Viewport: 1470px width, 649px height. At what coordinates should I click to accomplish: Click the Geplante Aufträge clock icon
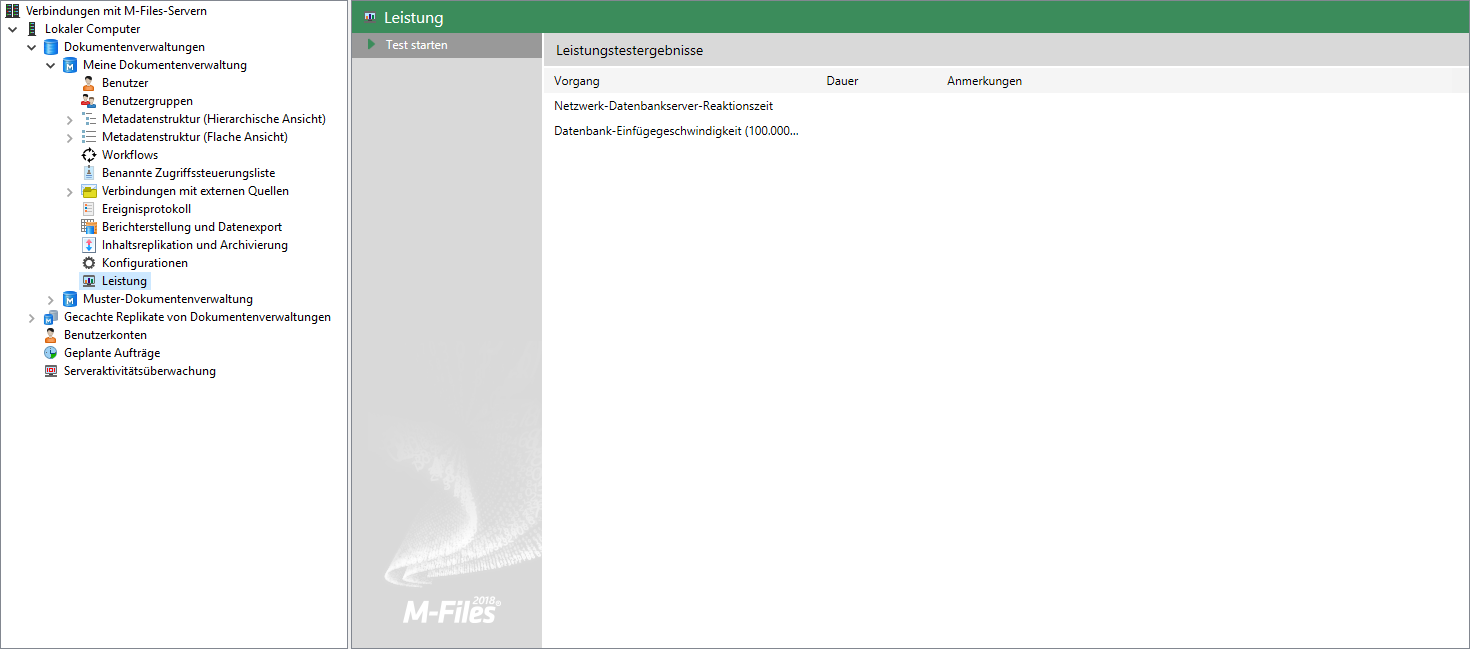coord(50,353)
